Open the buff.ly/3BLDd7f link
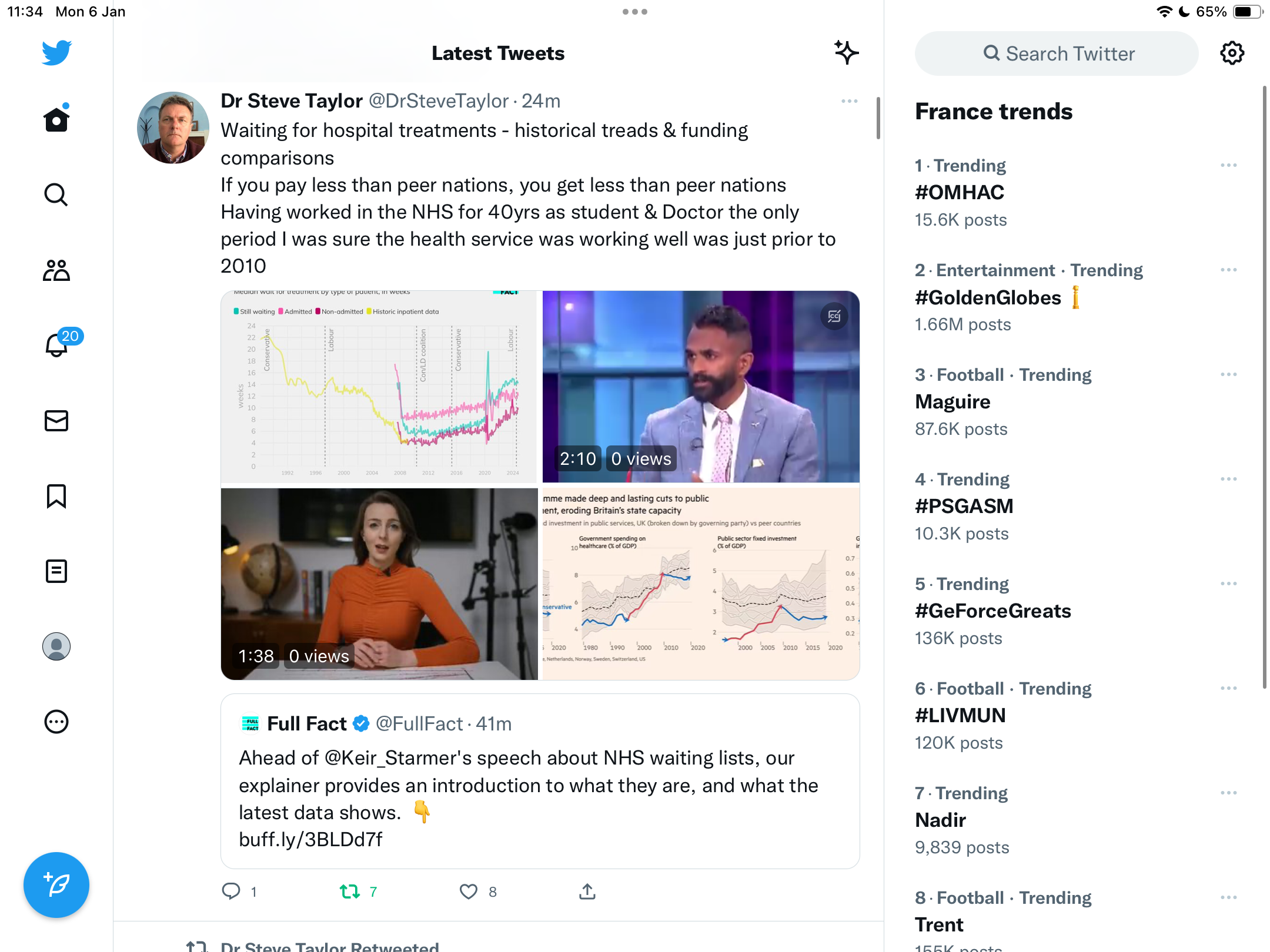The height and width of the screenshot is (952, 1270). coord(310,840)
